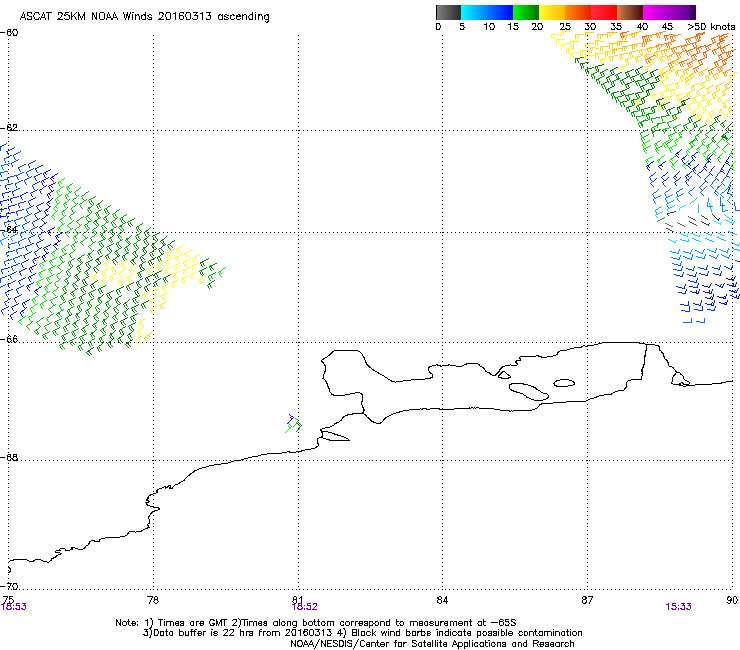This screenshot has height=650, width=740.
Task: Click the magenta-purple 40-50 knots color segment
Action: [669, 12]
